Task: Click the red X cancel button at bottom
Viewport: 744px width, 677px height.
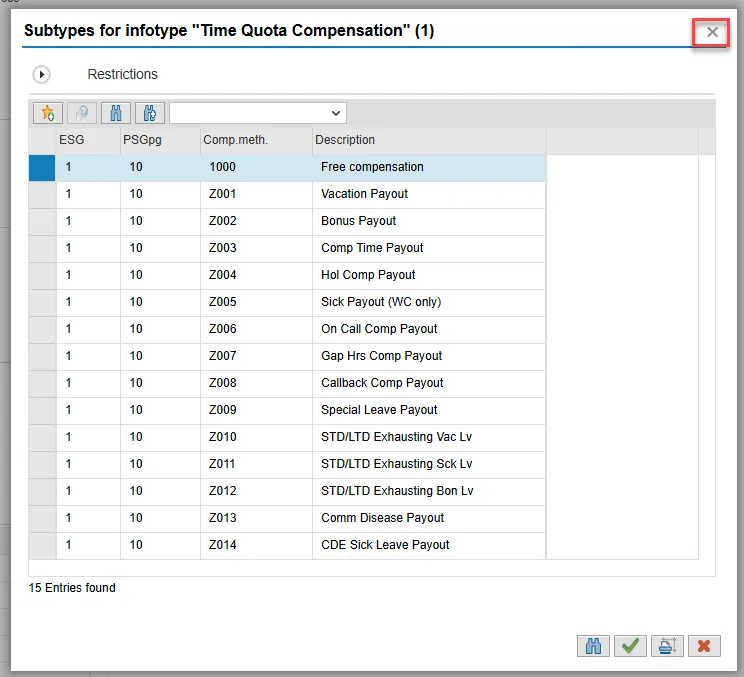Action: (704, 646)
